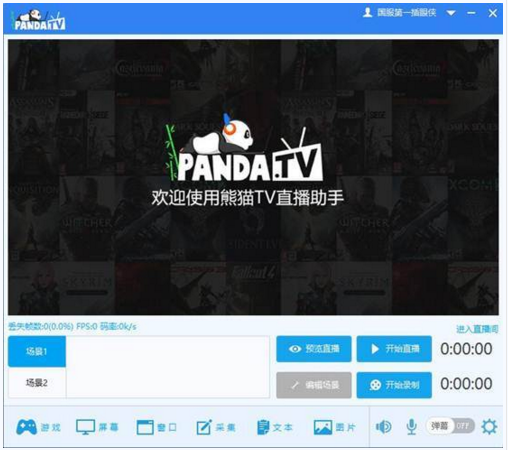The width and height of the screenshot is (508, 450).
Task: Click the speaker volume icon
Action: (384, 427)
